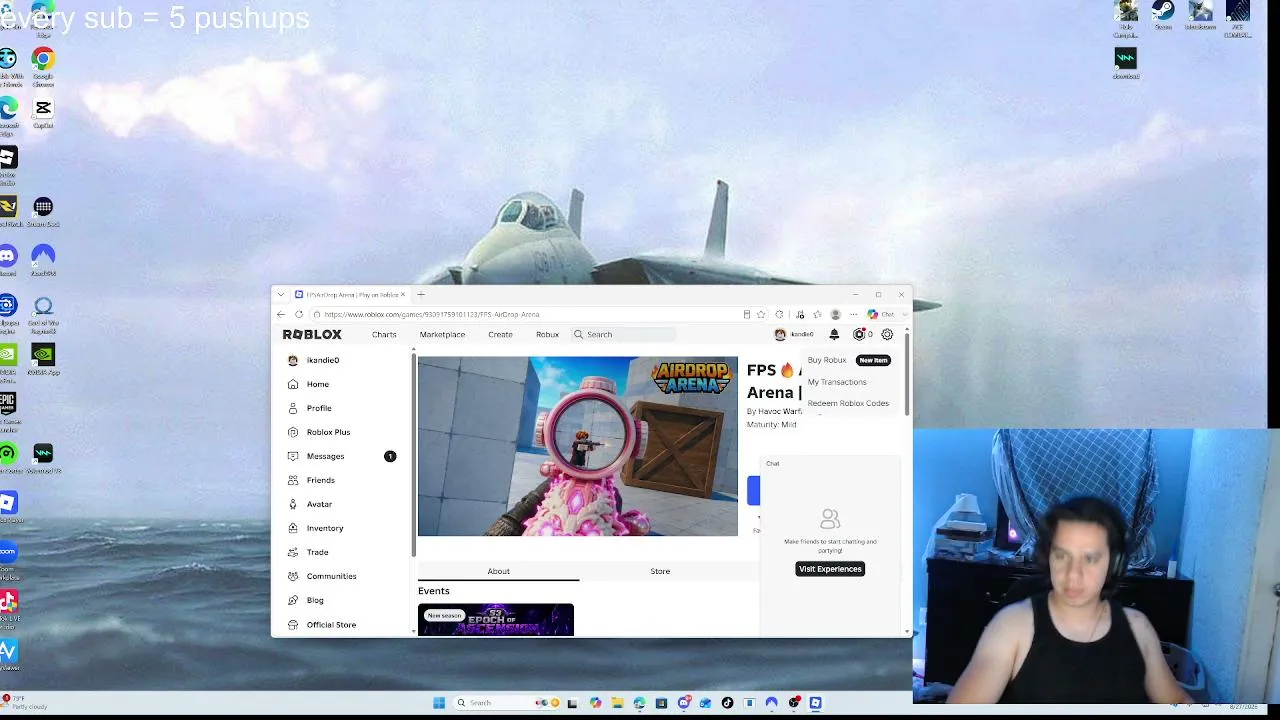
Task: Click the weather widget on the taskbar
Action: point(24,702)
